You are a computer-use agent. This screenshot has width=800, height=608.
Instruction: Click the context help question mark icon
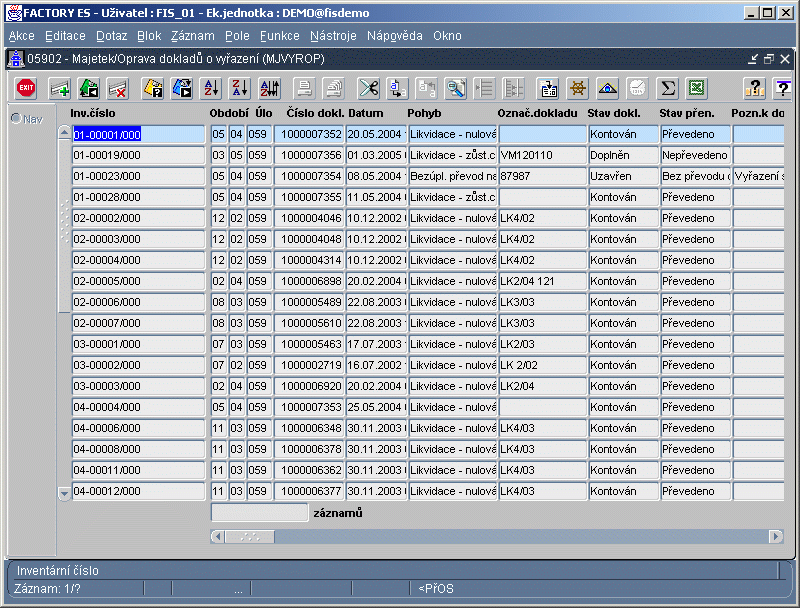click(x=782, y=88)
